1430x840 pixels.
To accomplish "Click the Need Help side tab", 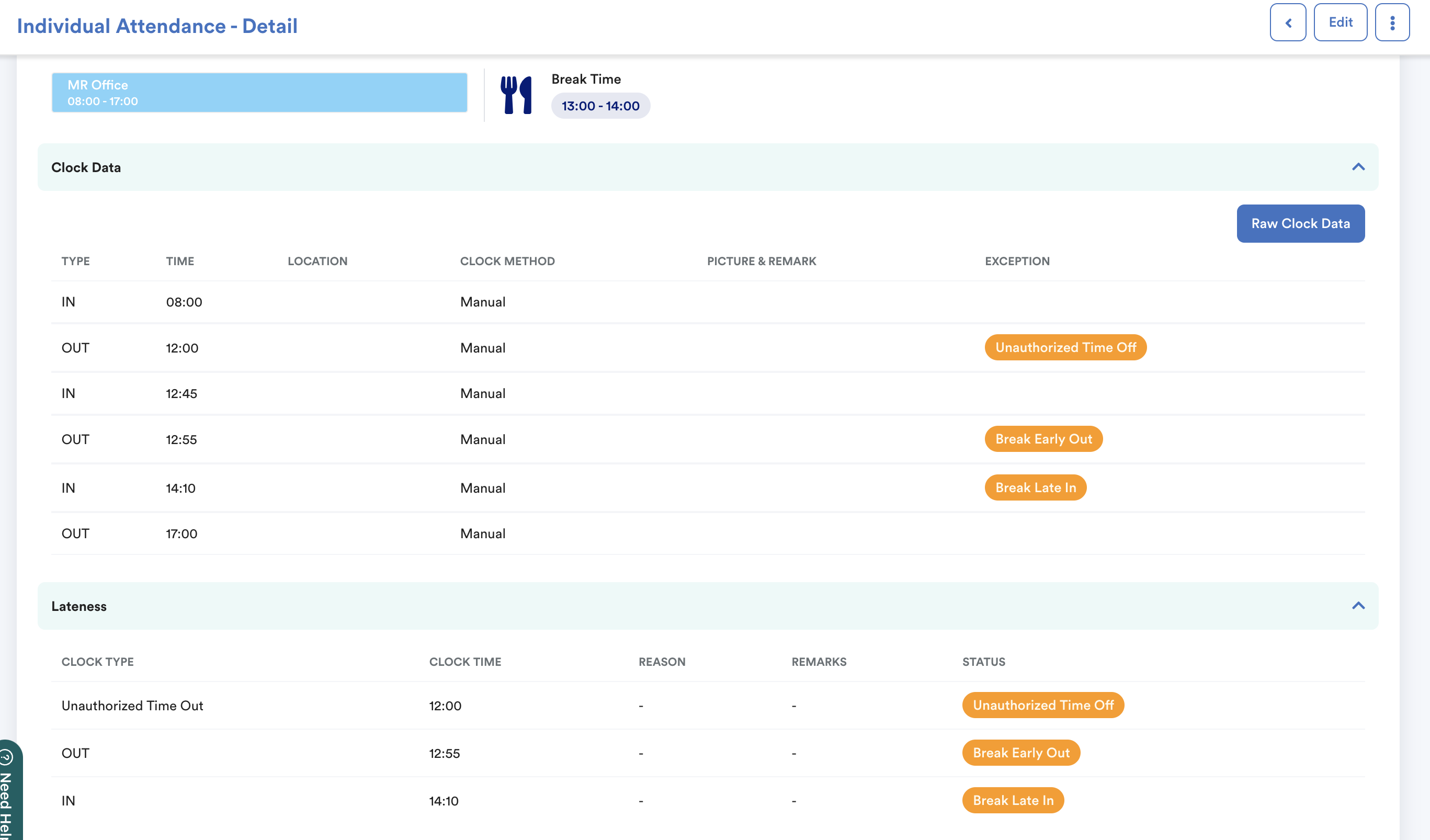I will tap(8, 794).
